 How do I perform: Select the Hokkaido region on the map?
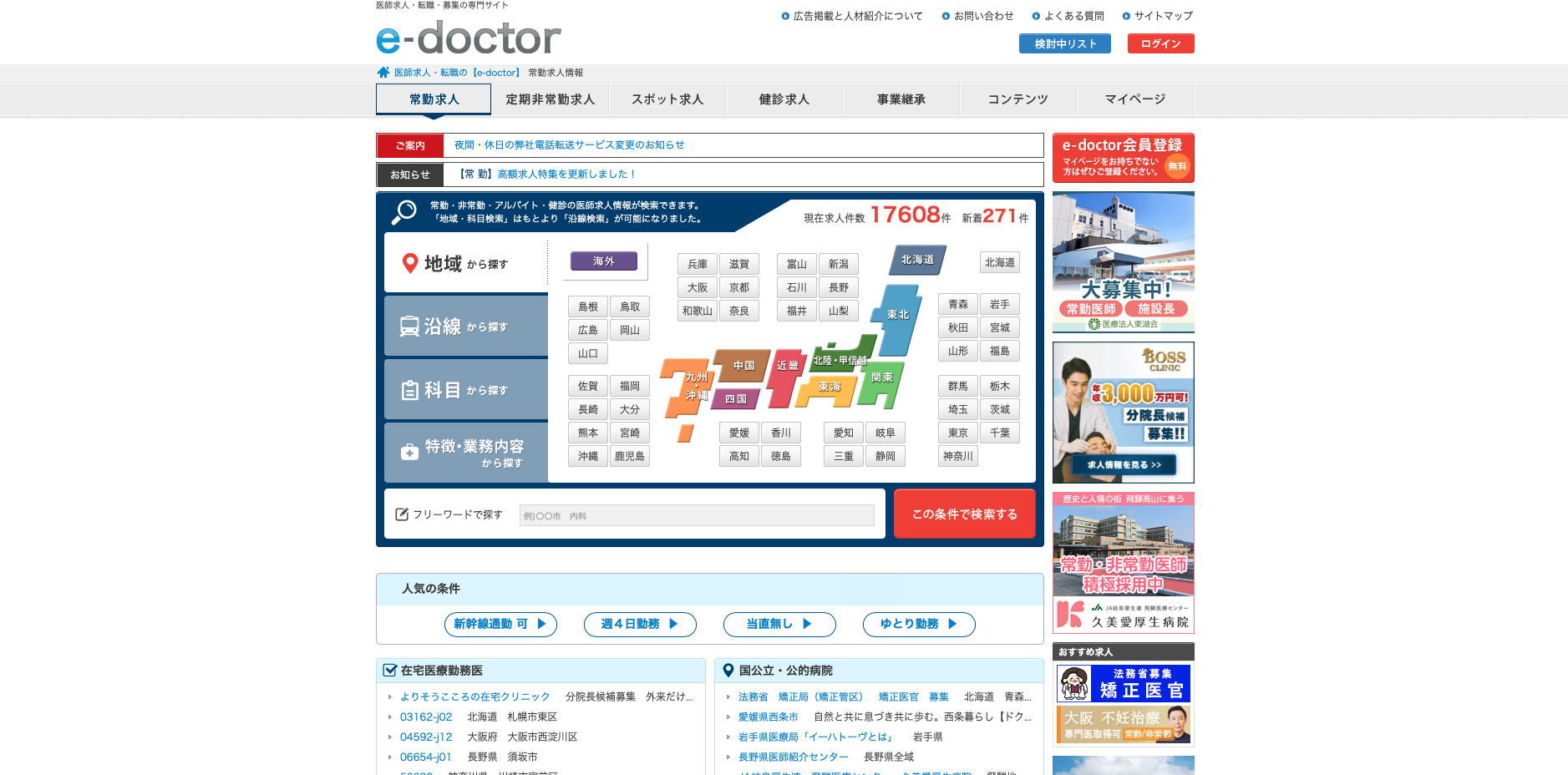[917, 260]
